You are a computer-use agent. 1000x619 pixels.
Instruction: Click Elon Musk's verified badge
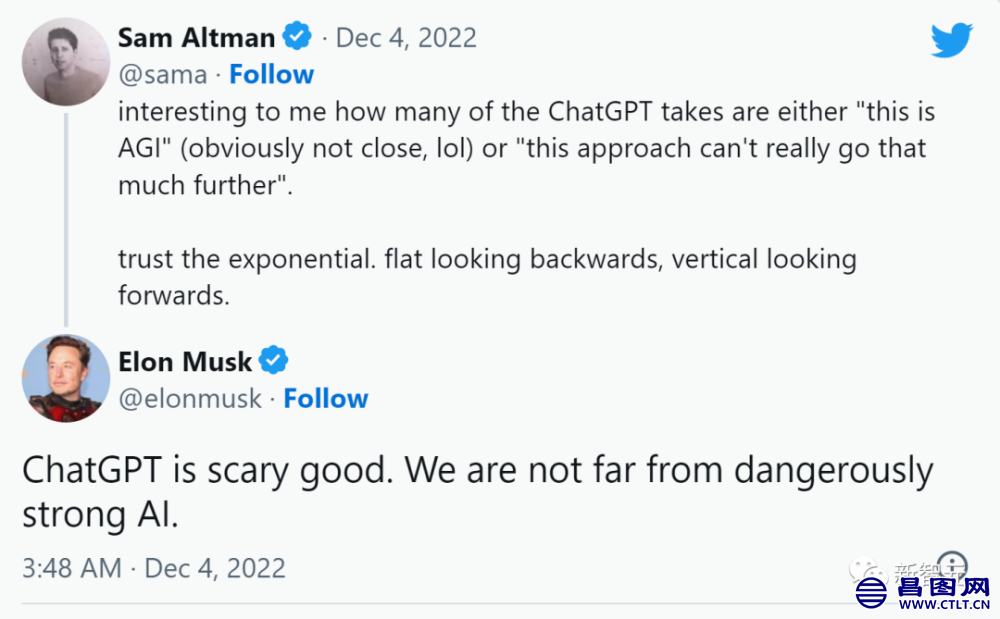pos(274,360)
